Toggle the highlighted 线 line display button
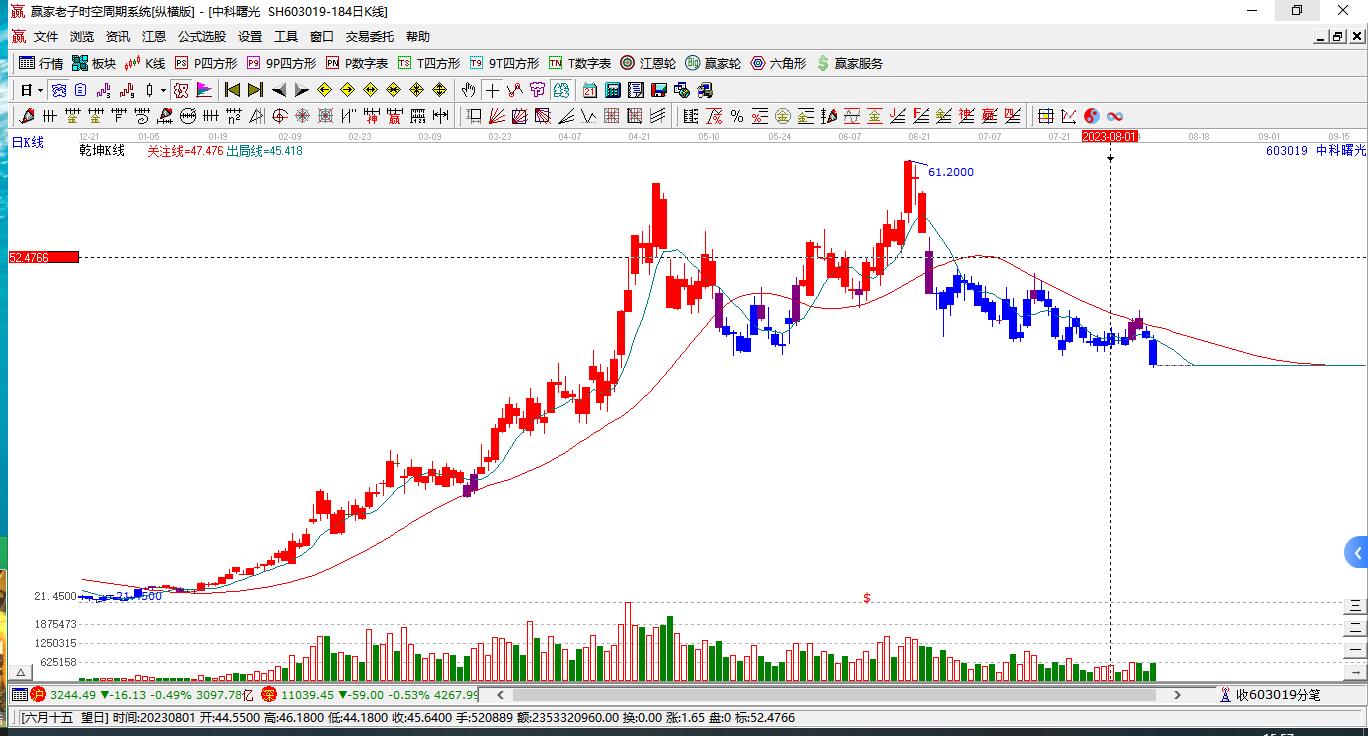The height and width of the screenshot is (736, 1368). click(561, 90)
